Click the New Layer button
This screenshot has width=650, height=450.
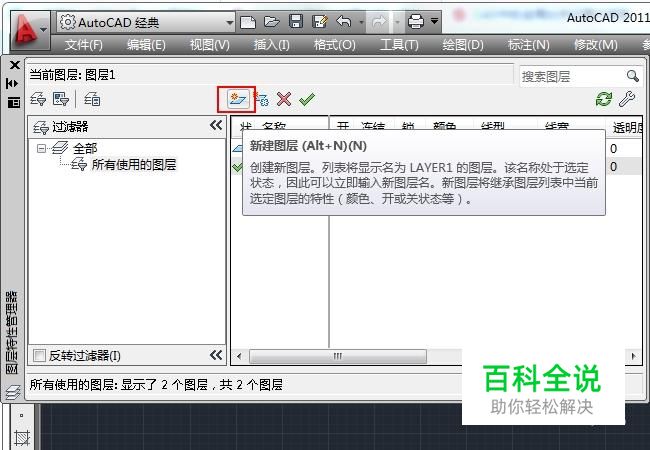236,99
